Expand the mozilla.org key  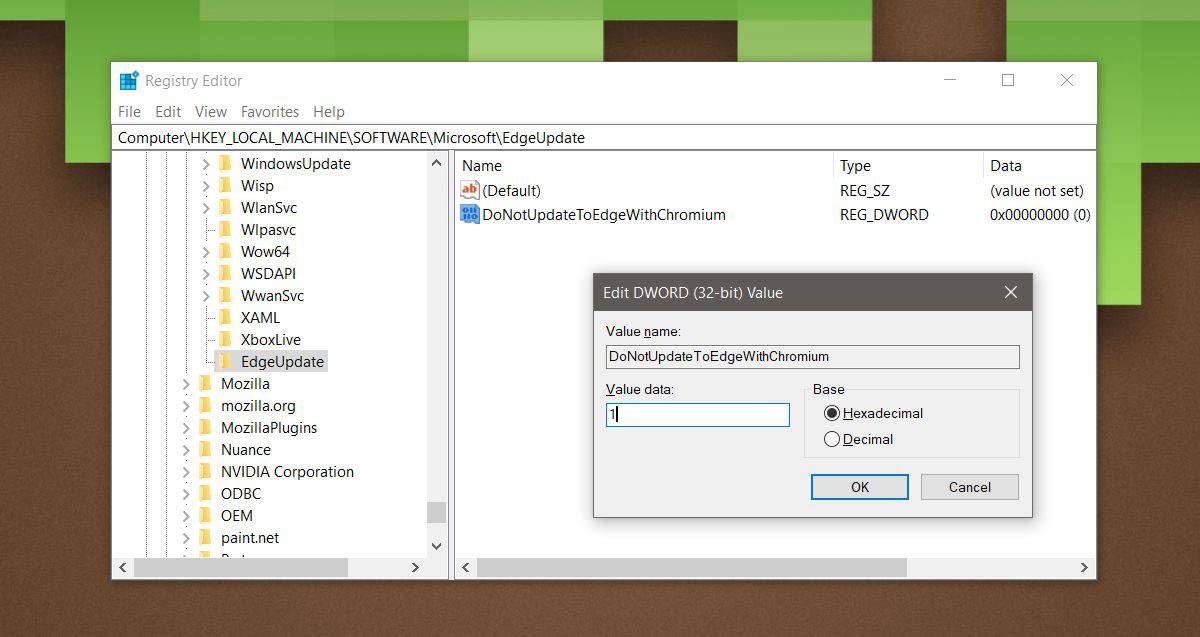pos(186,405)
